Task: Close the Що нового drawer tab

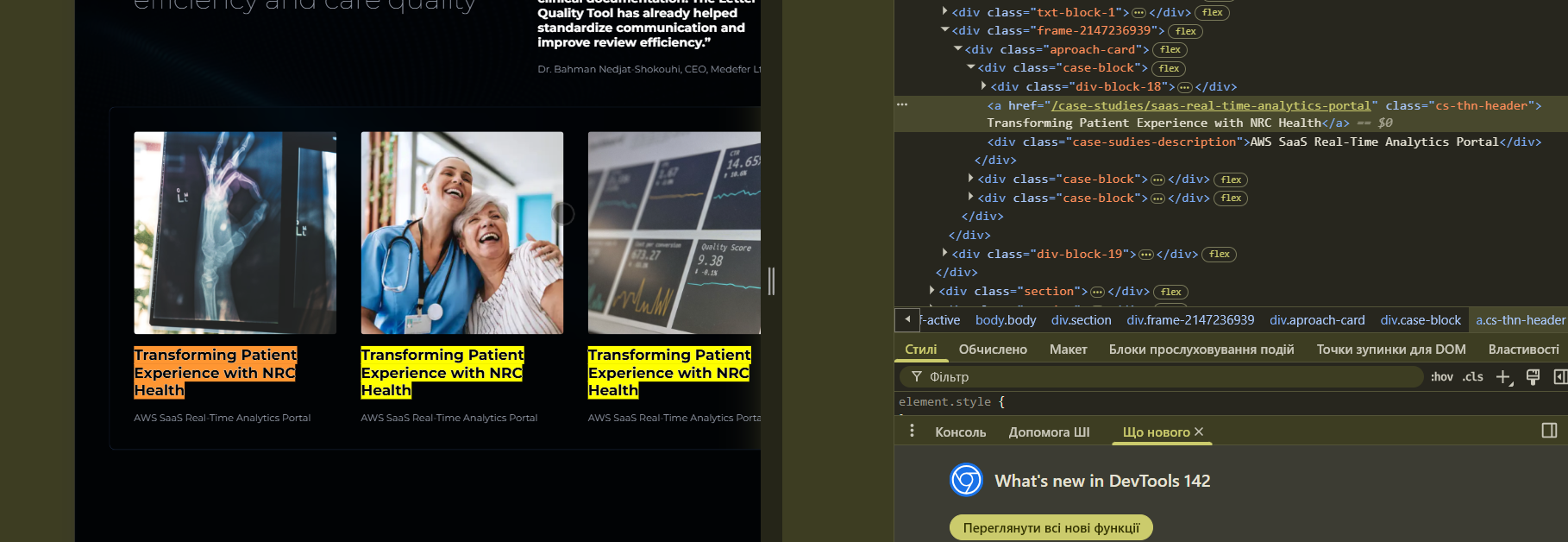Action: click(x=1199, y=432)
